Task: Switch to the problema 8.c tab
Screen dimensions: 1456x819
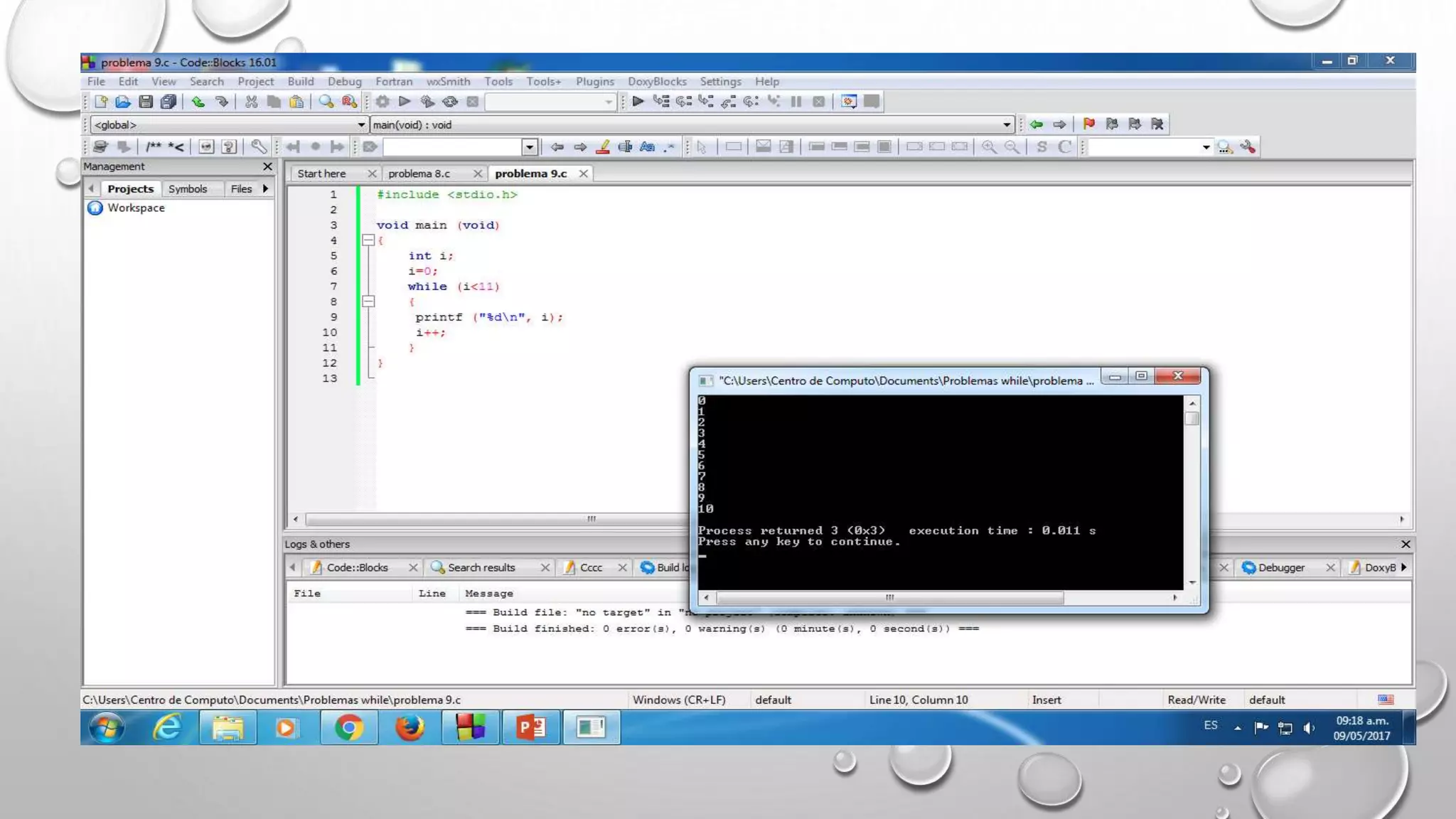Action: click(419, 173)
